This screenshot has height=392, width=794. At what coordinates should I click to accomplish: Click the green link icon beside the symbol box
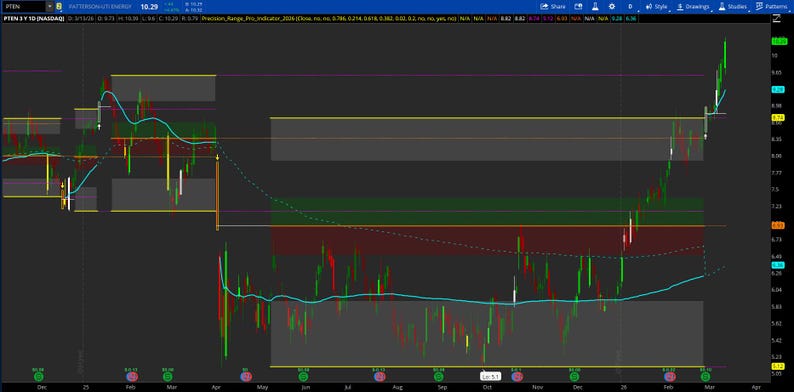pyautogui.click(x=59, y=7)
